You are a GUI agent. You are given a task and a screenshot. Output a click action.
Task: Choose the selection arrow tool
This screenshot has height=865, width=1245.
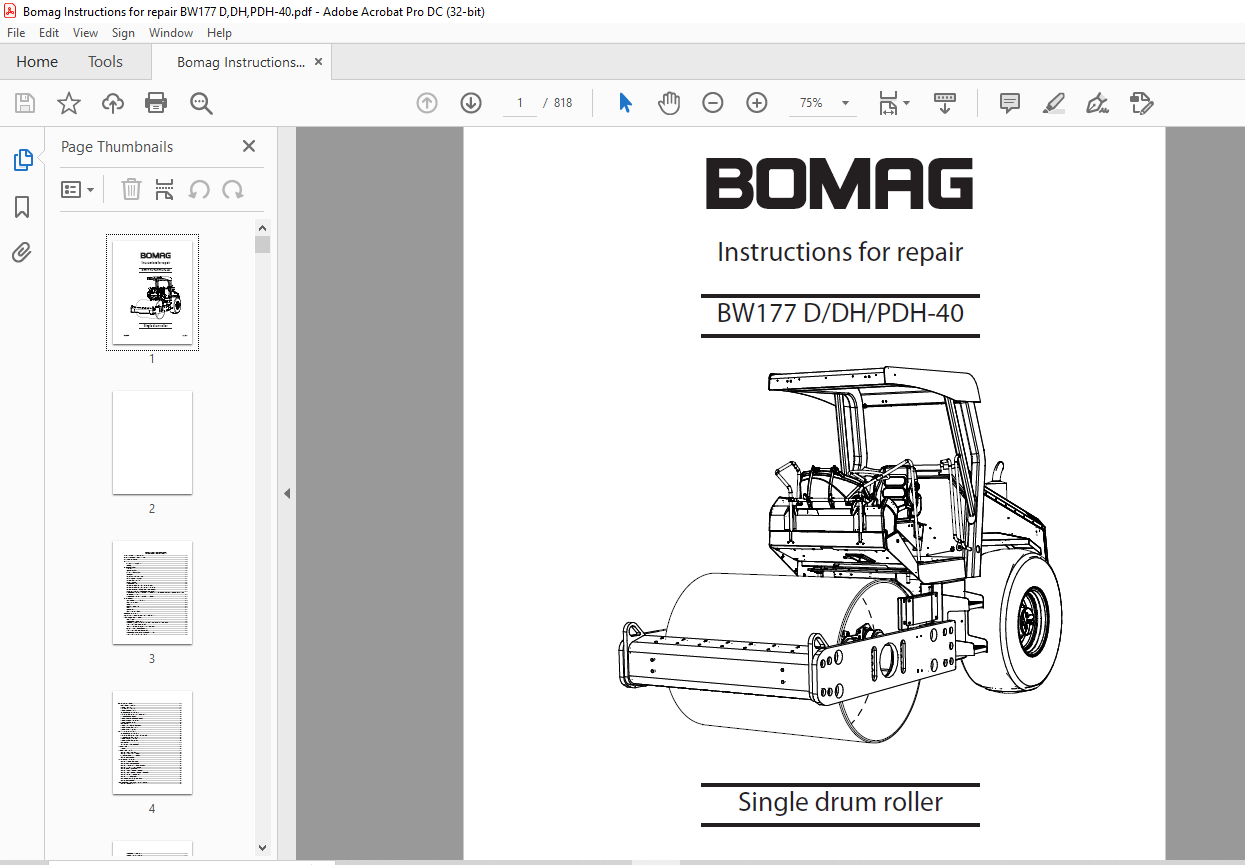[626, 103]
